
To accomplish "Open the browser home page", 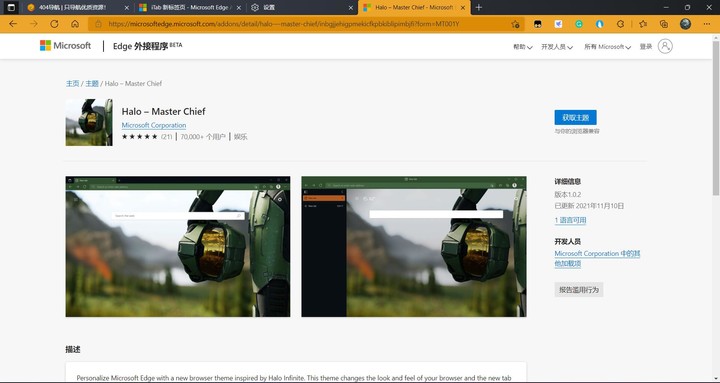I will pos(75,24).
